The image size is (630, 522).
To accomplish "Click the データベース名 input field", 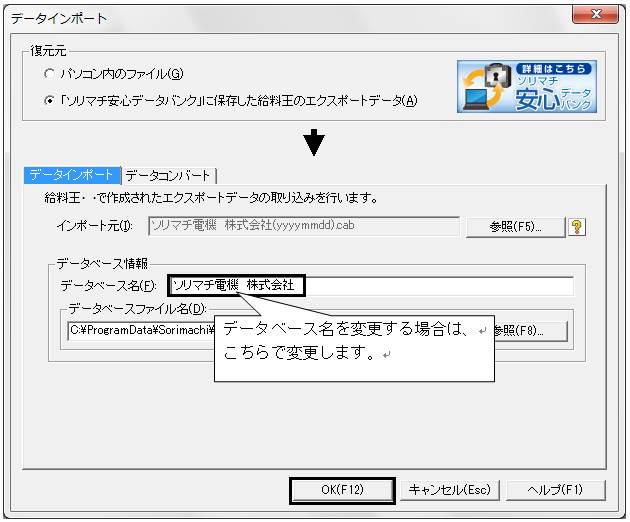I will (371, 286).
